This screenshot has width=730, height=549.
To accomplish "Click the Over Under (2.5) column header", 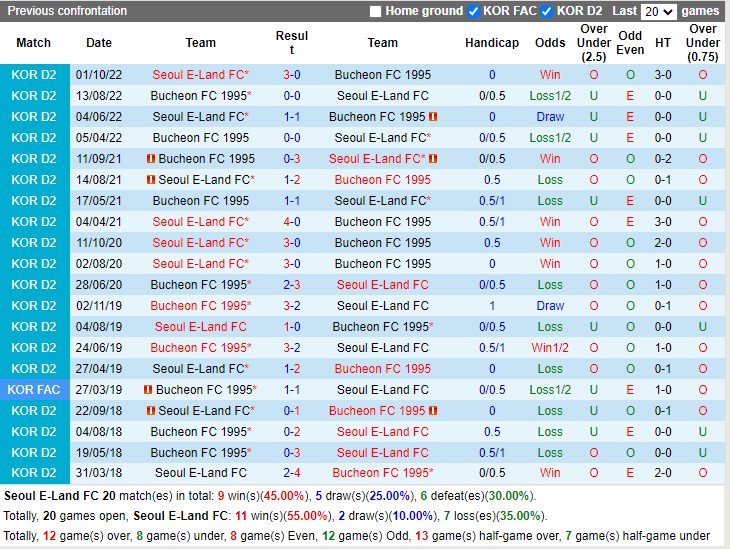I will (x=594, y=43).
